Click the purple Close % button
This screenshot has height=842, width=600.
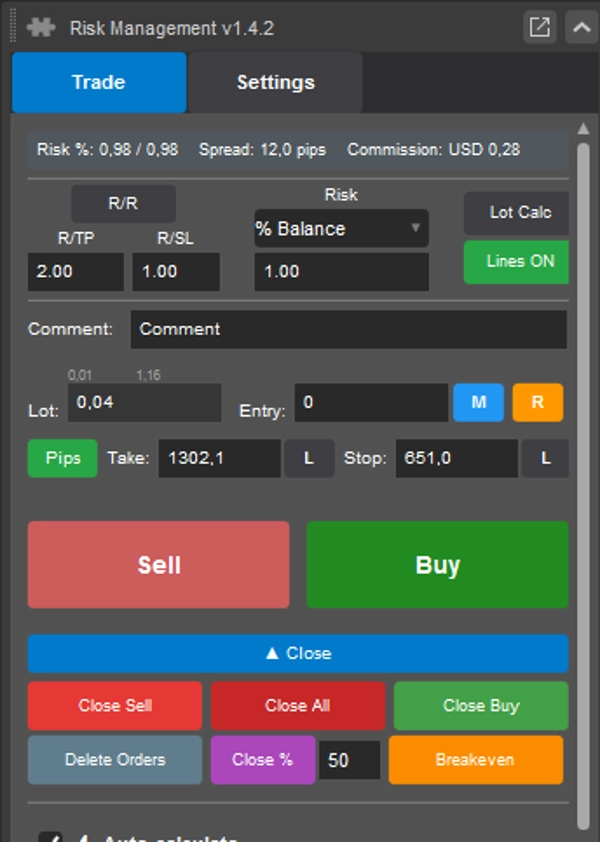coord(263,760)
